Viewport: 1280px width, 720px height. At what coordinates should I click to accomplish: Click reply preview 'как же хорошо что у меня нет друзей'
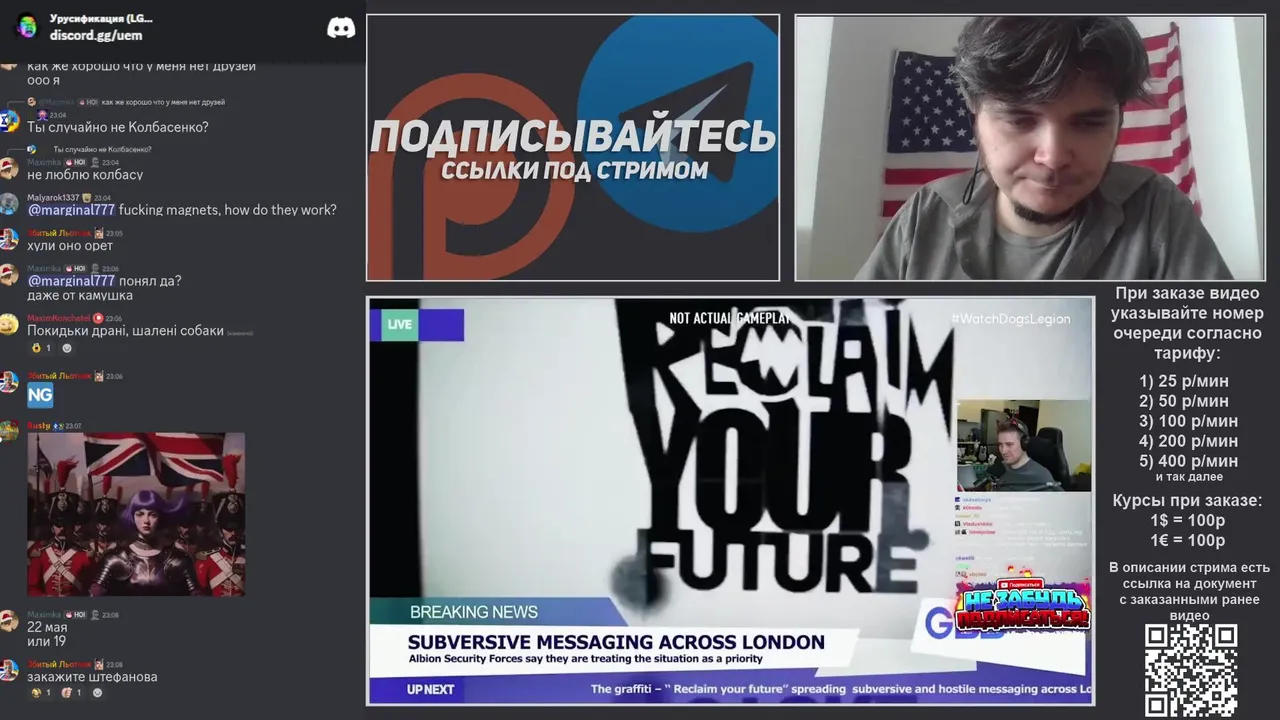coord(163,102)
